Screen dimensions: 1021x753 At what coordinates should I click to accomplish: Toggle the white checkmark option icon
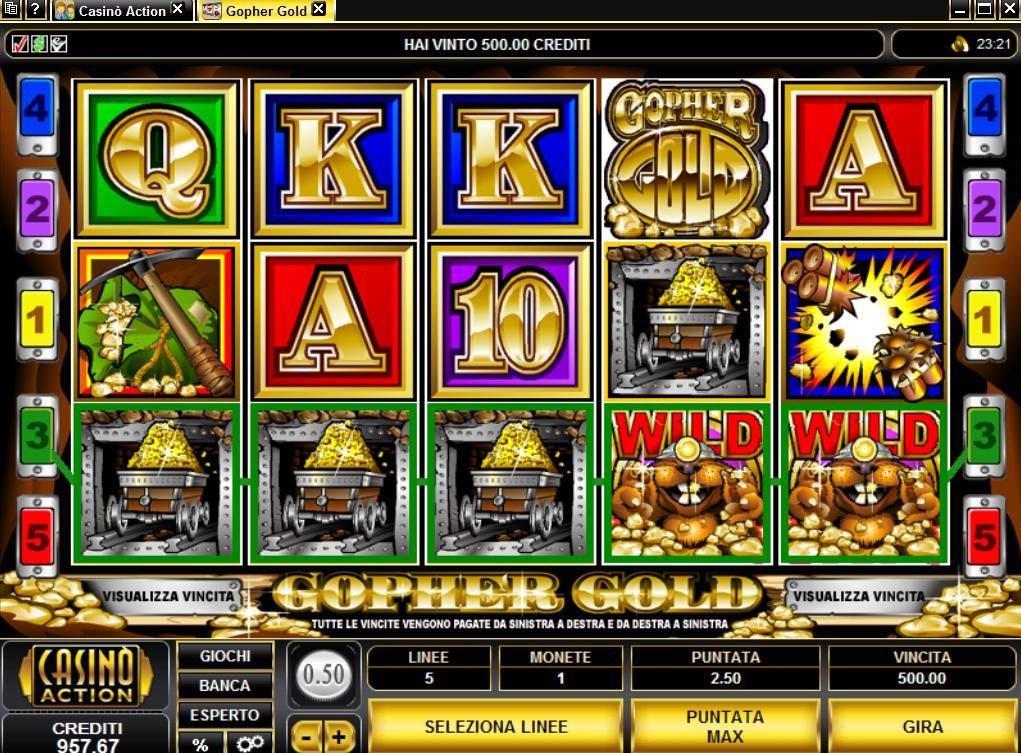point(59,44)
